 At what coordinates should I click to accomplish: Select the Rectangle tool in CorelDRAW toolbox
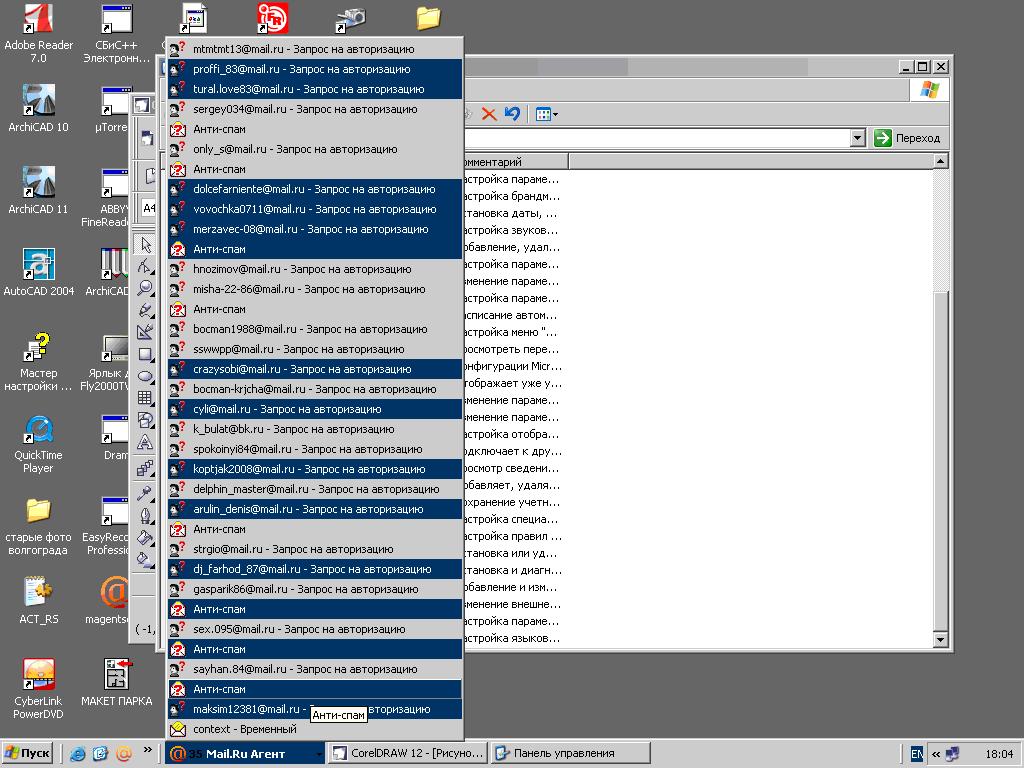(145, 355)
